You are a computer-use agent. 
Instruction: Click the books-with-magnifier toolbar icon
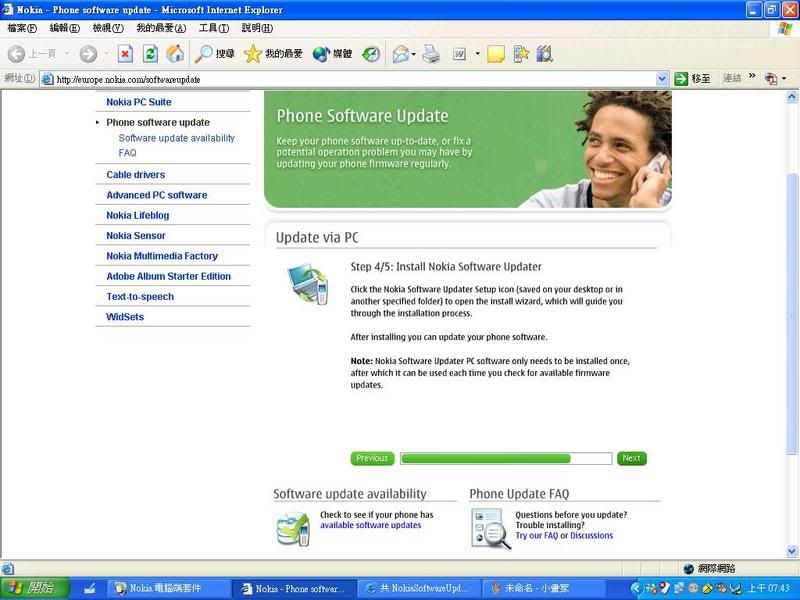[545, 54]
